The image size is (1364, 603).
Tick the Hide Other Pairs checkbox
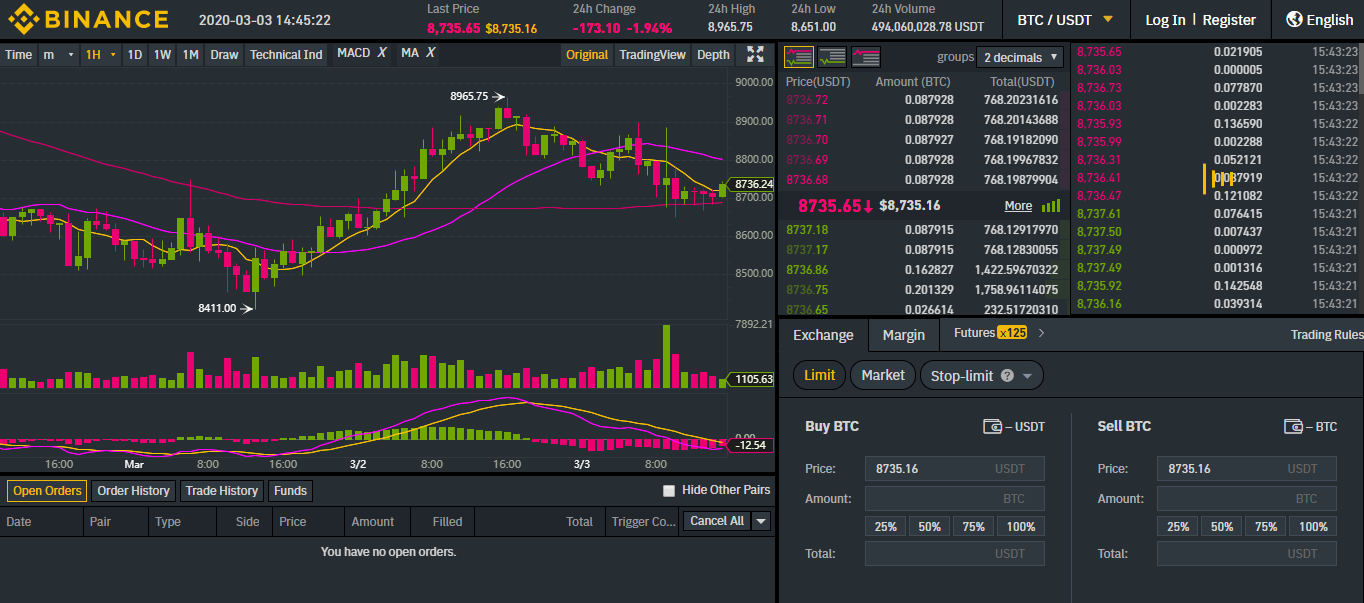669,491
